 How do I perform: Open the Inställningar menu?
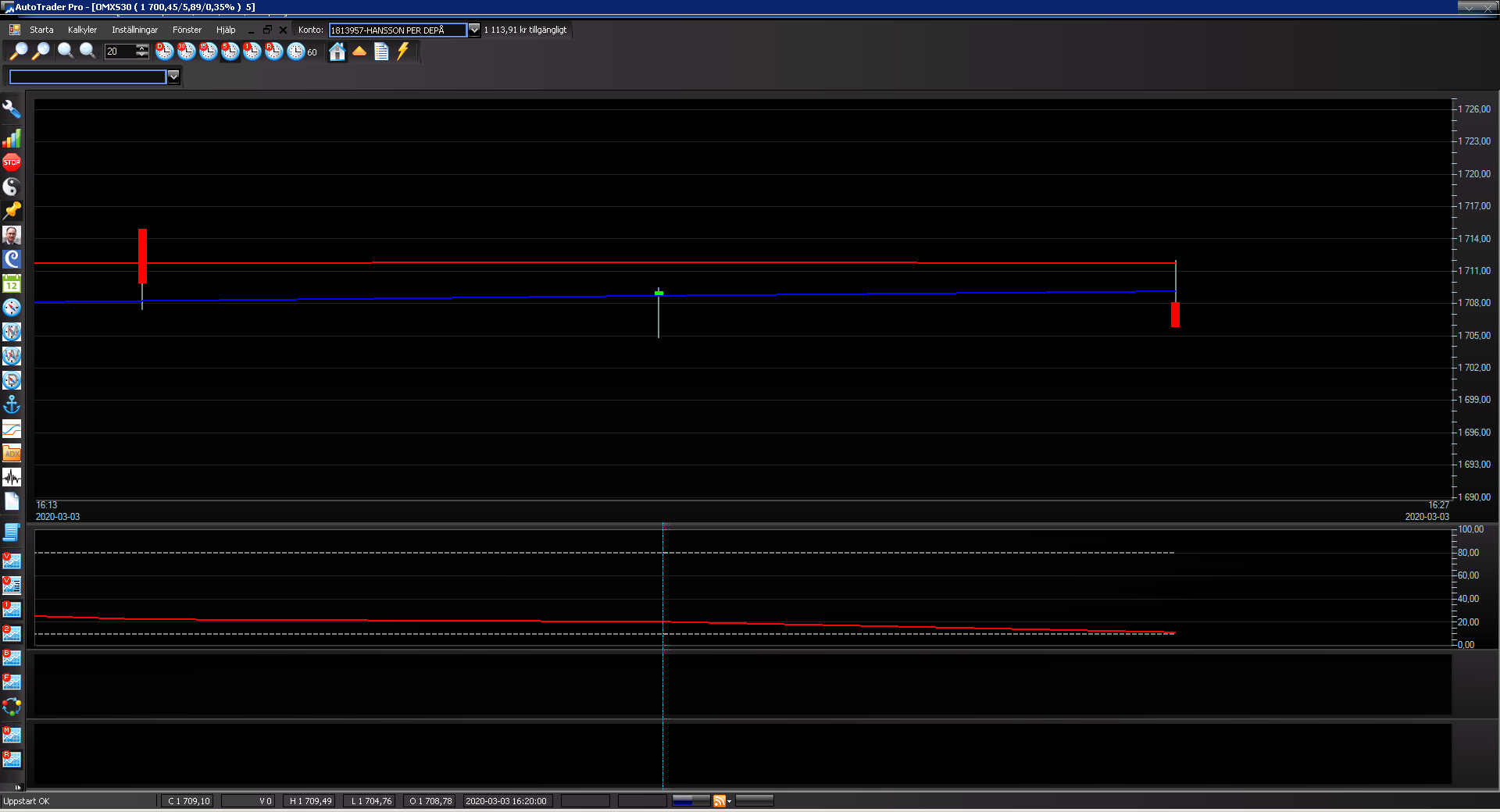click(134, 30)
